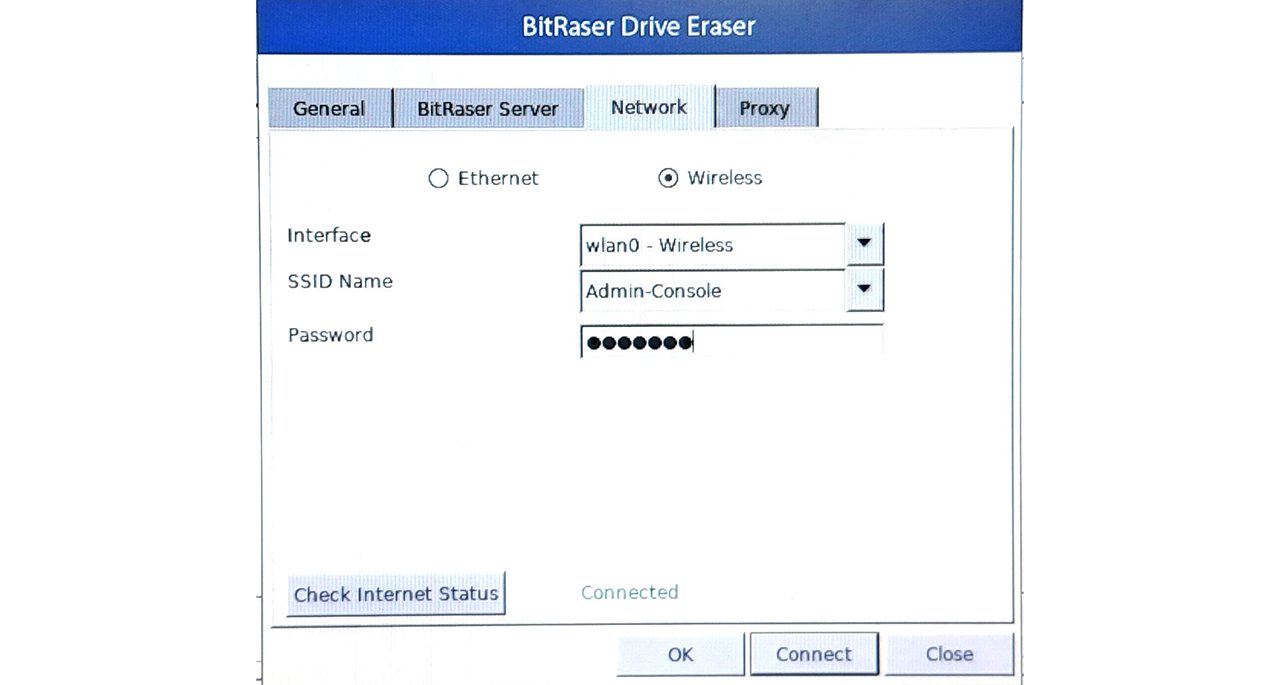This screenshot has width=1280, height=685.
Task: Choose the Wireless radio button
Action: (x=668, y=178)
